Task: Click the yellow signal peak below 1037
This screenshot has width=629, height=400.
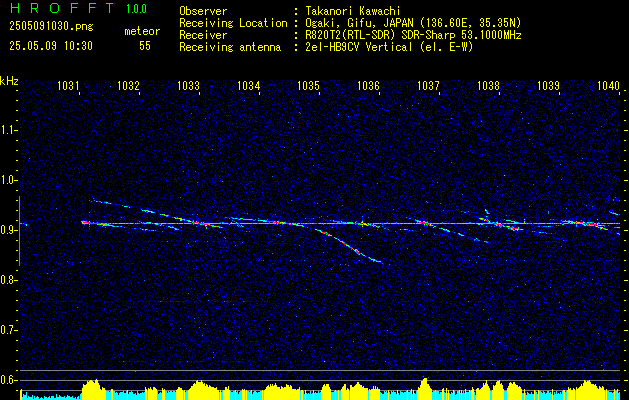Action: click(x=425, y=388)
